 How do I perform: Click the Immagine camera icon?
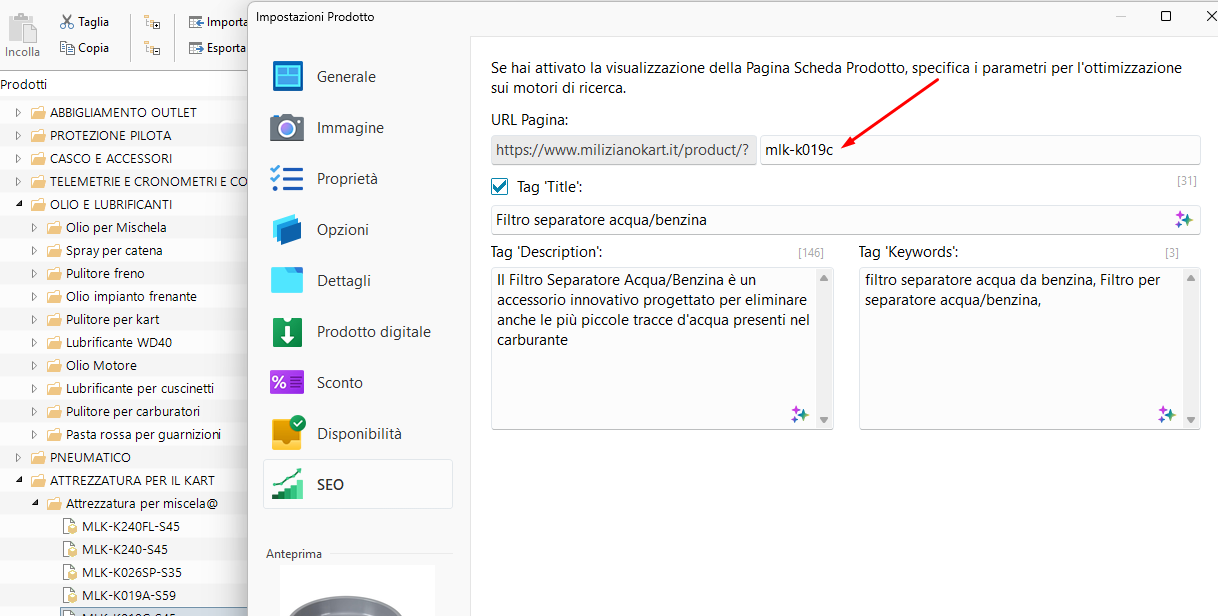(x=287, y=128)
